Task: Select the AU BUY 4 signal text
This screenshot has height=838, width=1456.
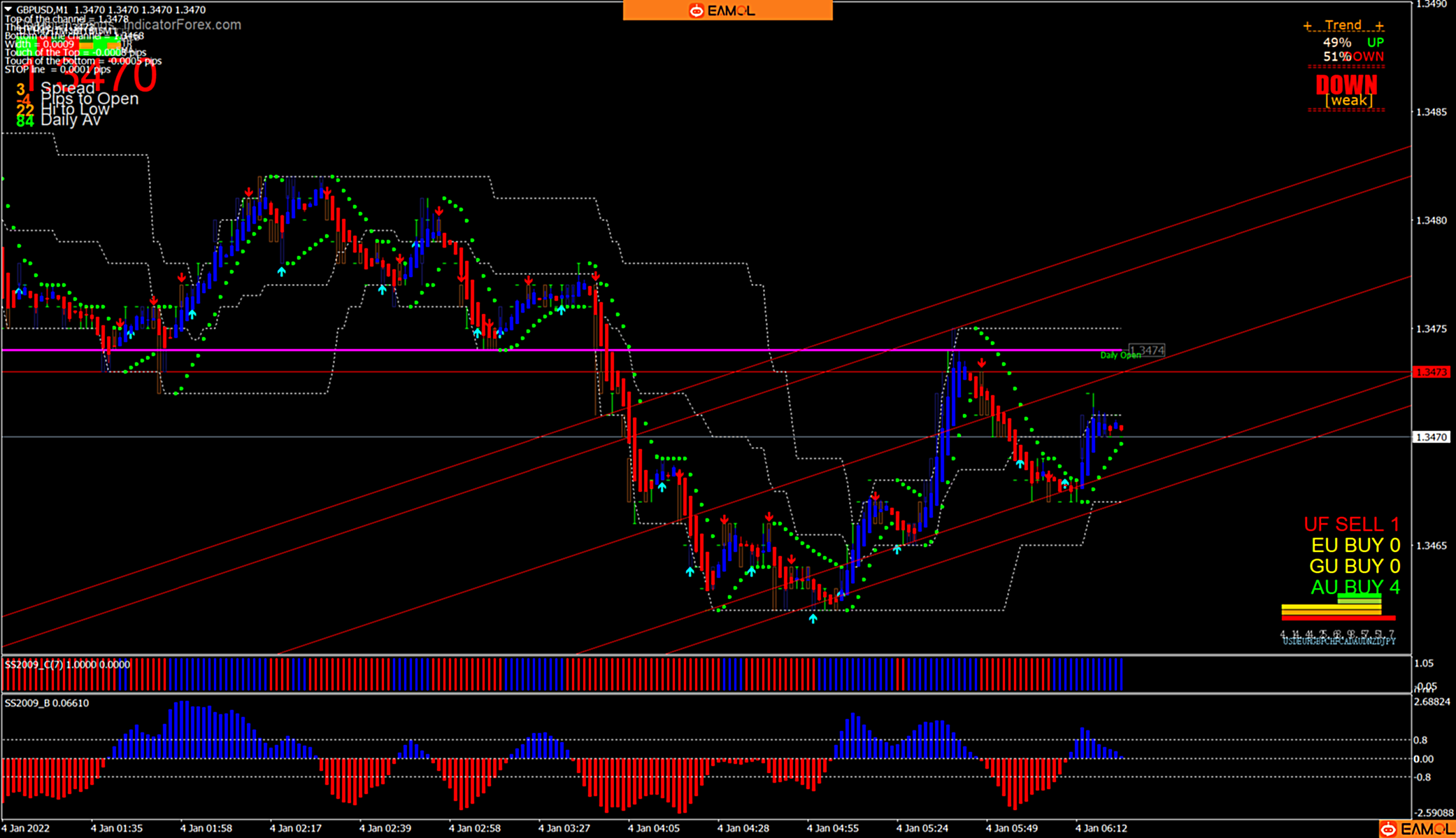Action: pyautogui.click(x=1355, y=587)
